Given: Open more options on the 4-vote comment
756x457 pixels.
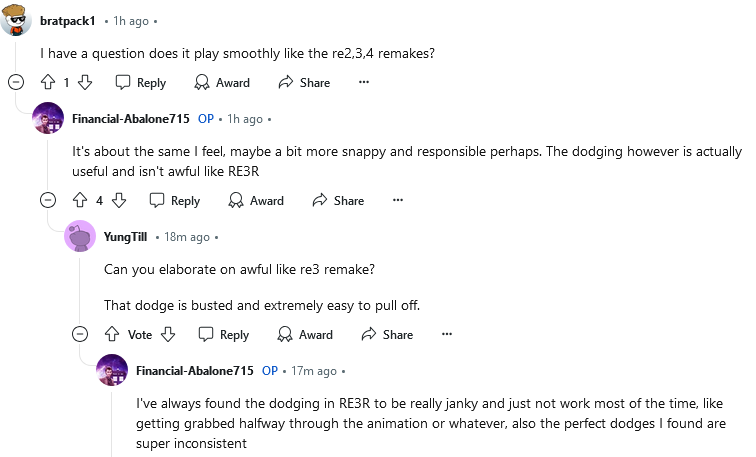Looking at the screenshot, I should [x=398, y=200].
